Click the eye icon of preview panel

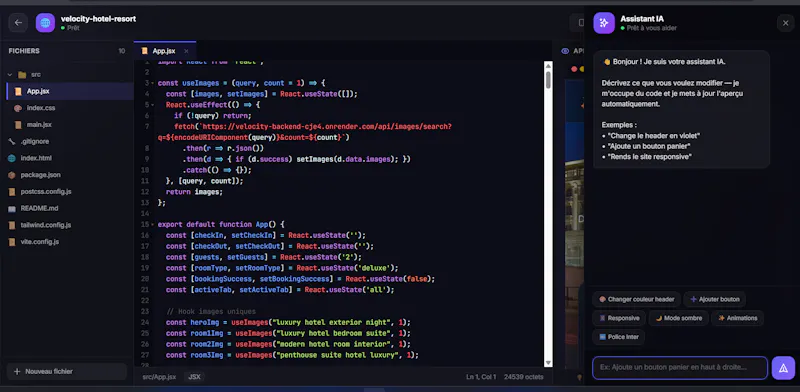[x=565, y=51]
